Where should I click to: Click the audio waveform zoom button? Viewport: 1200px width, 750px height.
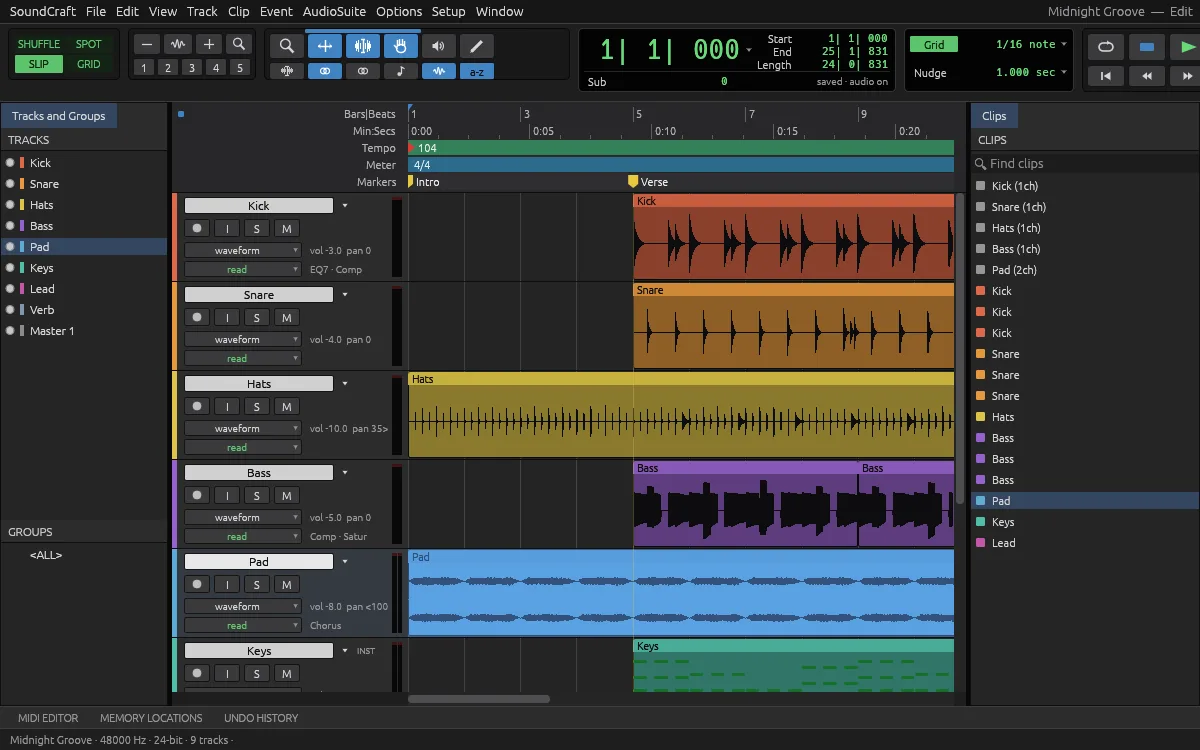(178, 44)
